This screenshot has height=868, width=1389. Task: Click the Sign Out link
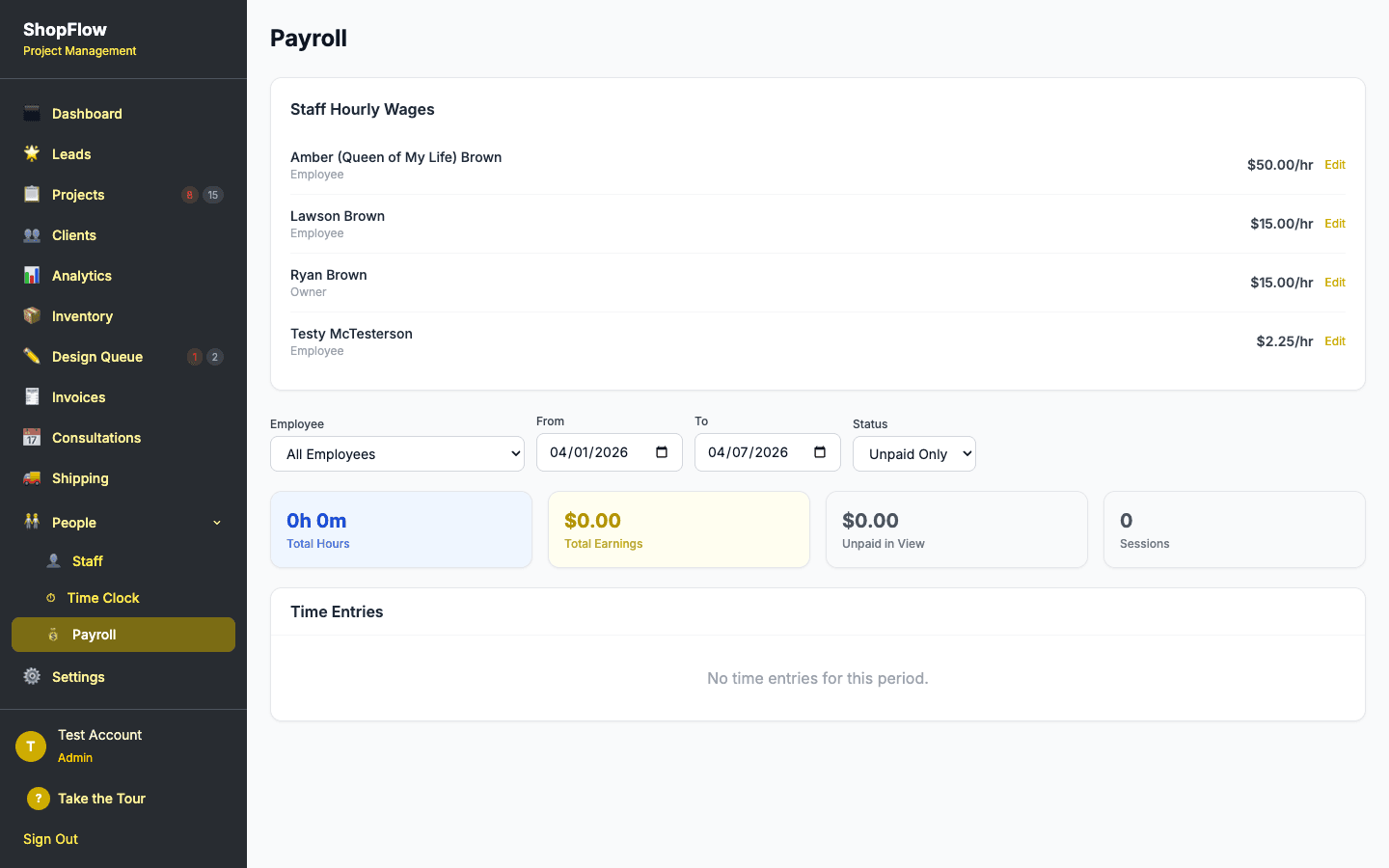[50, 838]
